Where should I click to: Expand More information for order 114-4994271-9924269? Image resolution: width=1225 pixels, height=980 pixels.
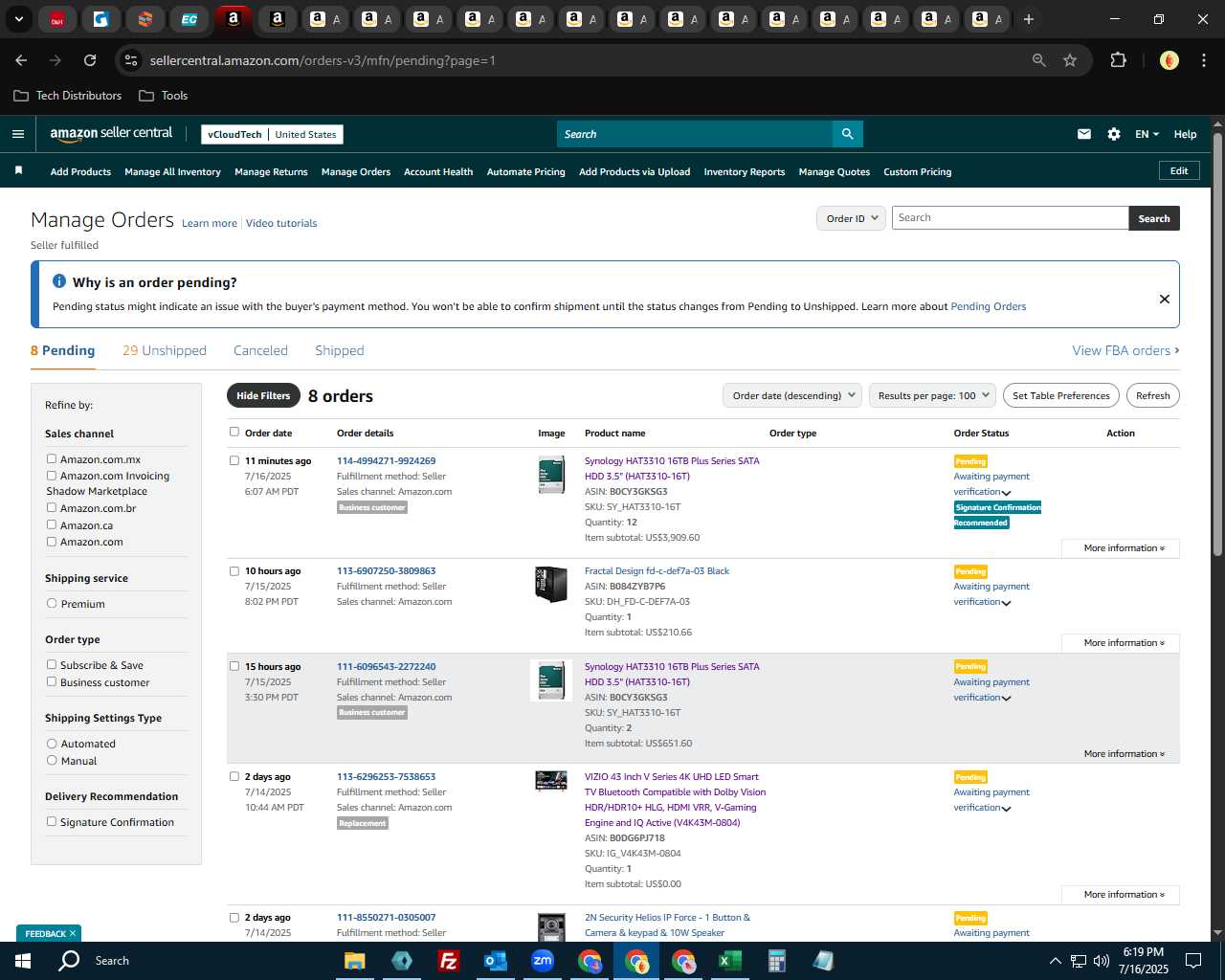(1124, 548)
